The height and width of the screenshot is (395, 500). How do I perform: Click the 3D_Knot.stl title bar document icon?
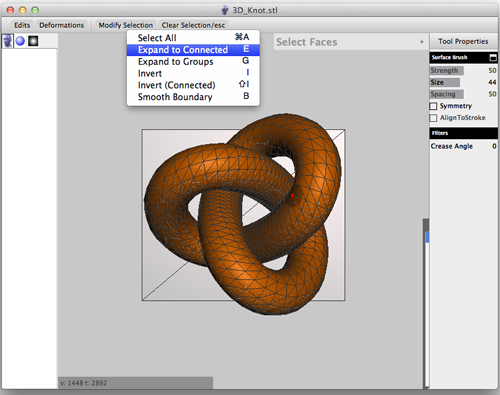(x=225, y=10)
